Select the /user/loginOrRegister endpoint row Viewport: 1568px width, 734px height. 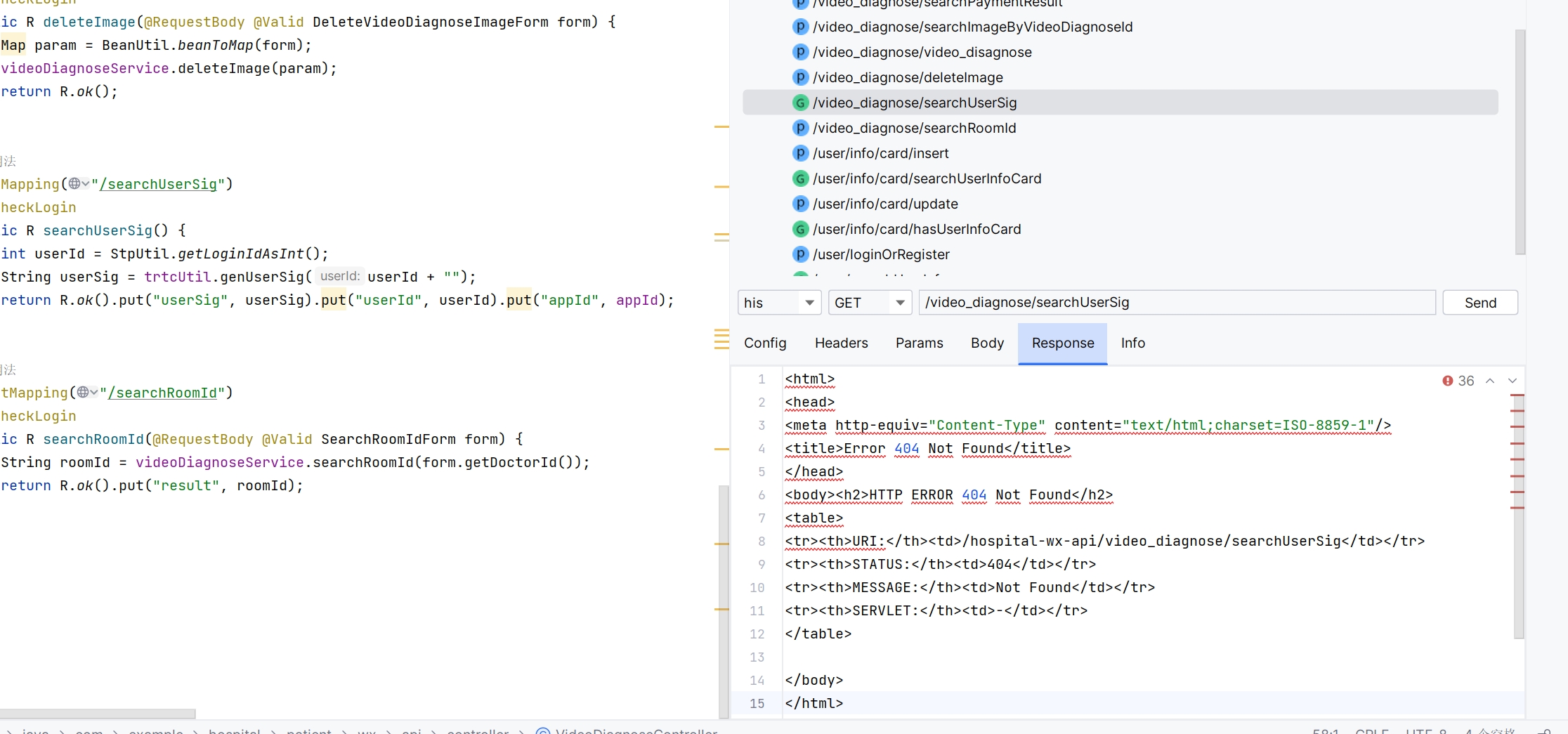click(1121, 254)
